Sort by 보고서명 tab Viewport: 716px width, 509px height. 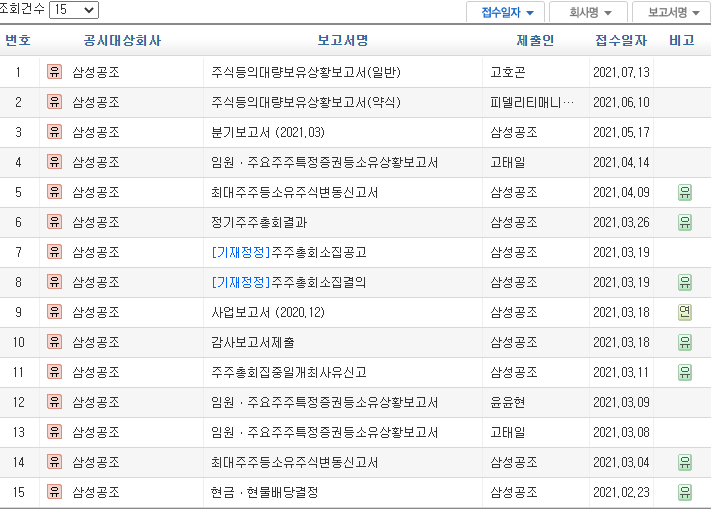pyautogui.click(x=672, y=12)
